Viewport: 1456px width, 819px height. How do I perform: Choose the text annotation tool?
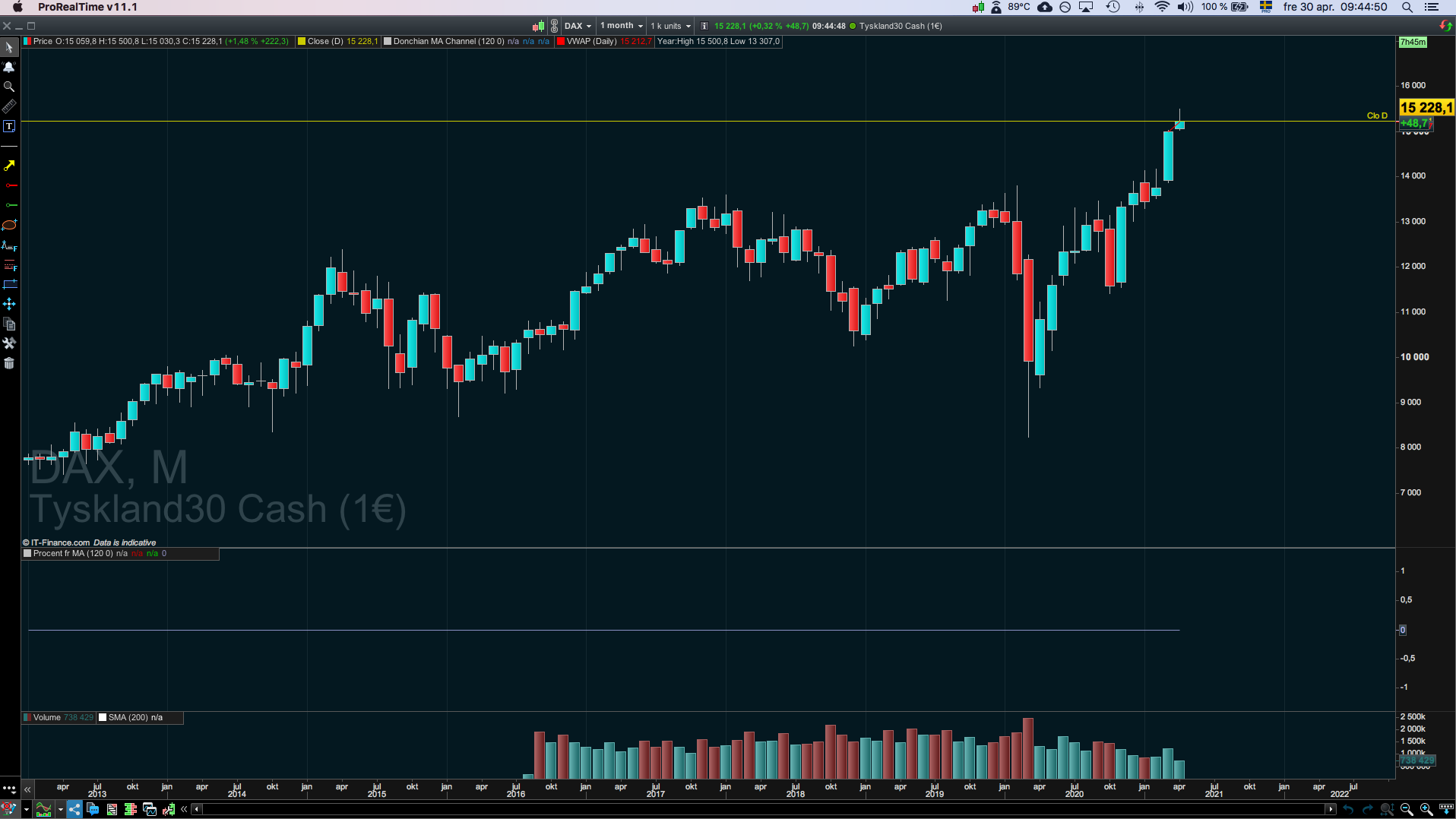9,126
